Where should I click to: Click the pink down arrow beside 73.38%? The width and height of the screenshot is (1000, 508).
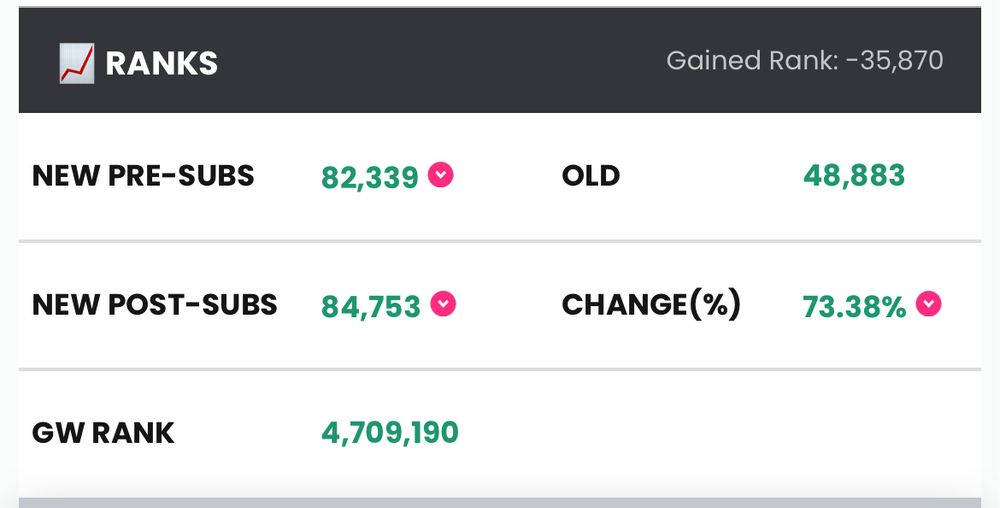(929, 303)
